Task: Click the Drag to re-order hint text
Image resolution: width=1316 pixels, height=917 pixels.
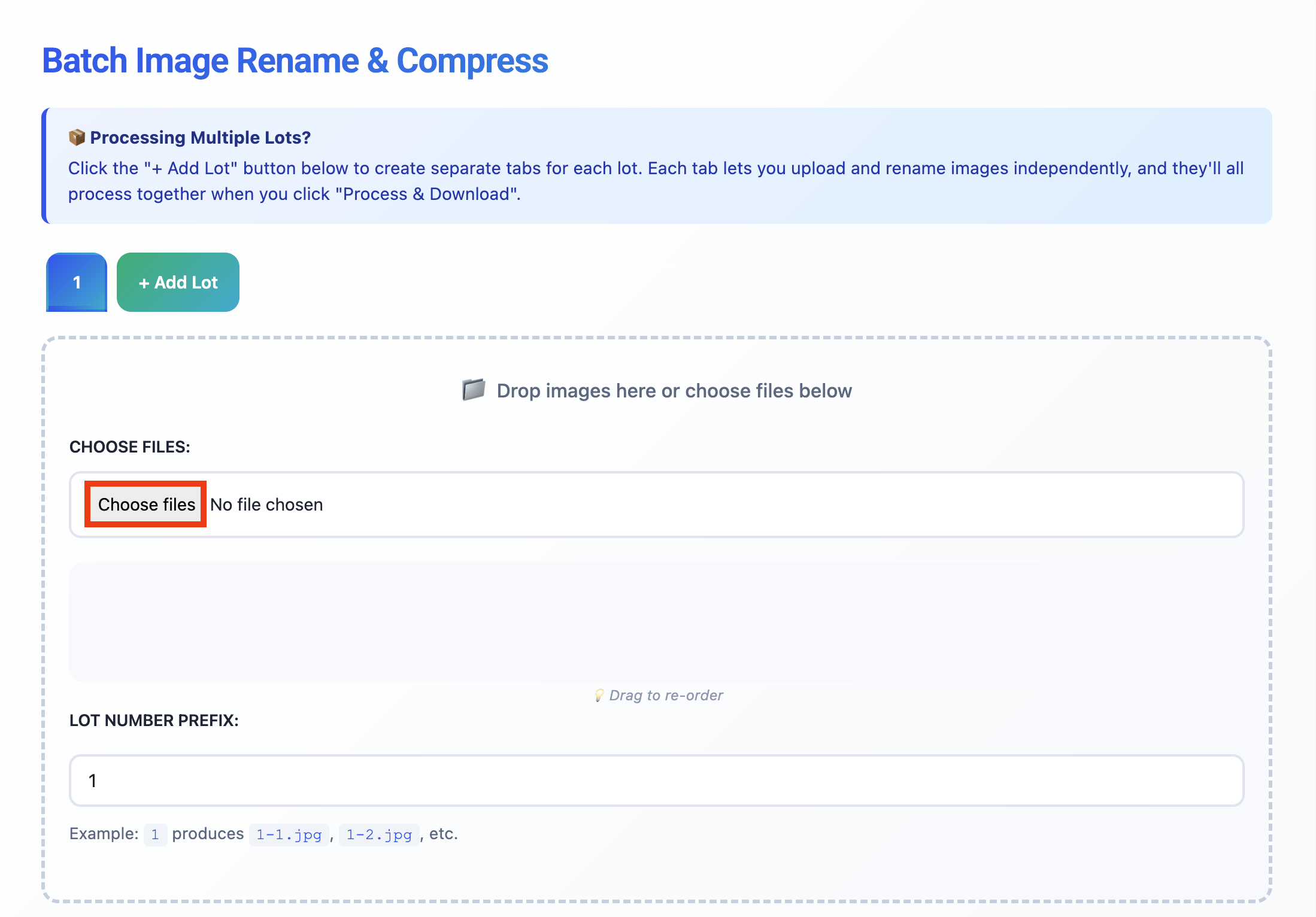Action: (x=666, y=695)
